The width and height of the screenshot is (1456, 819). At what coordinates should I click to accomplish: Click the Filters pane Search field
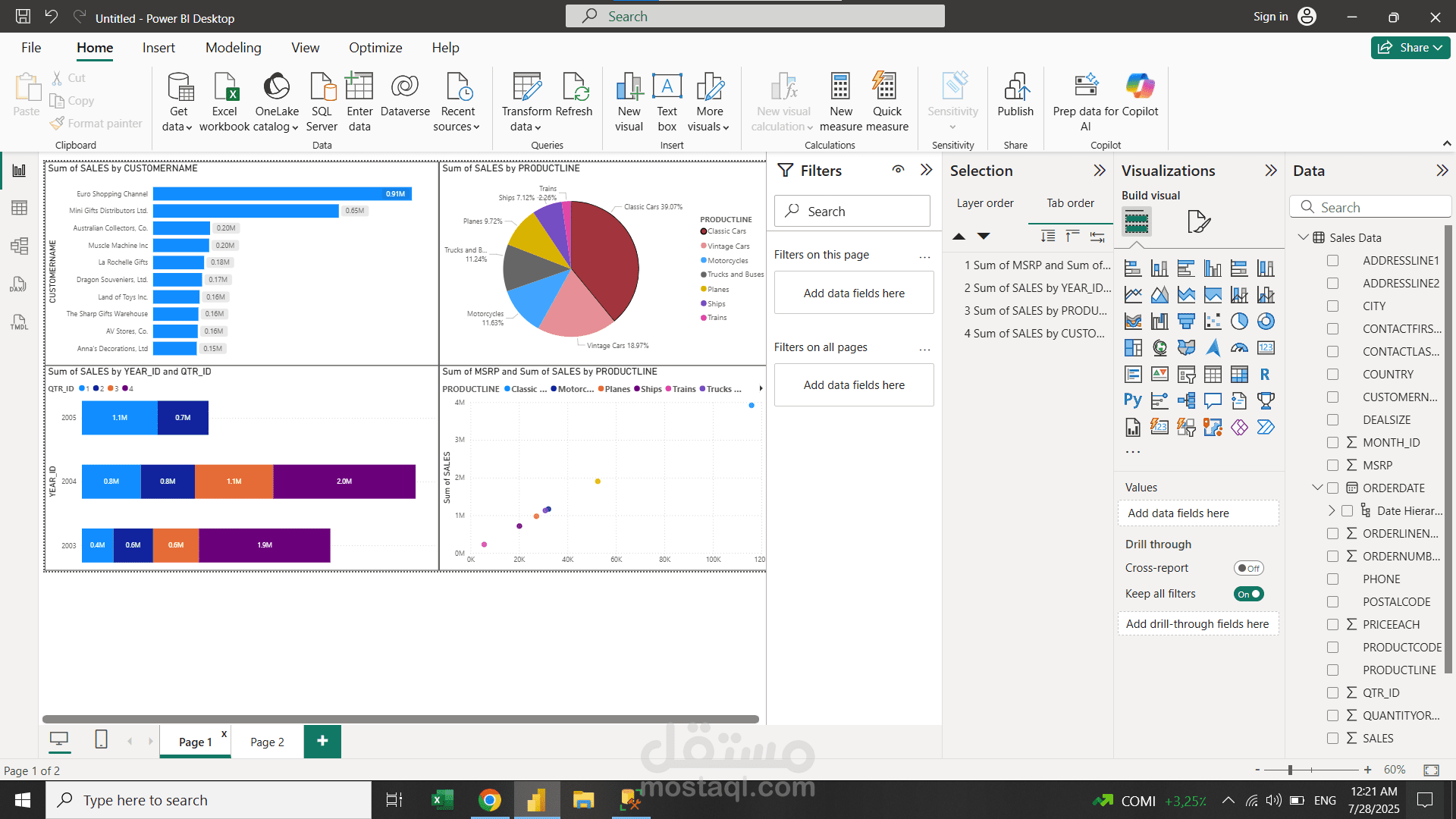click(852, 212)
